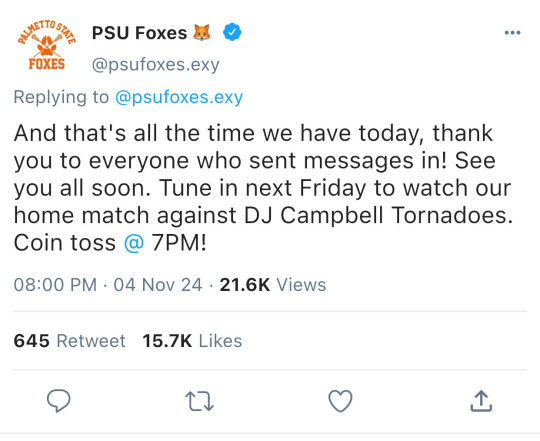
Task: Click the tweet body text about Tornadoes
Action: [263, 188]
